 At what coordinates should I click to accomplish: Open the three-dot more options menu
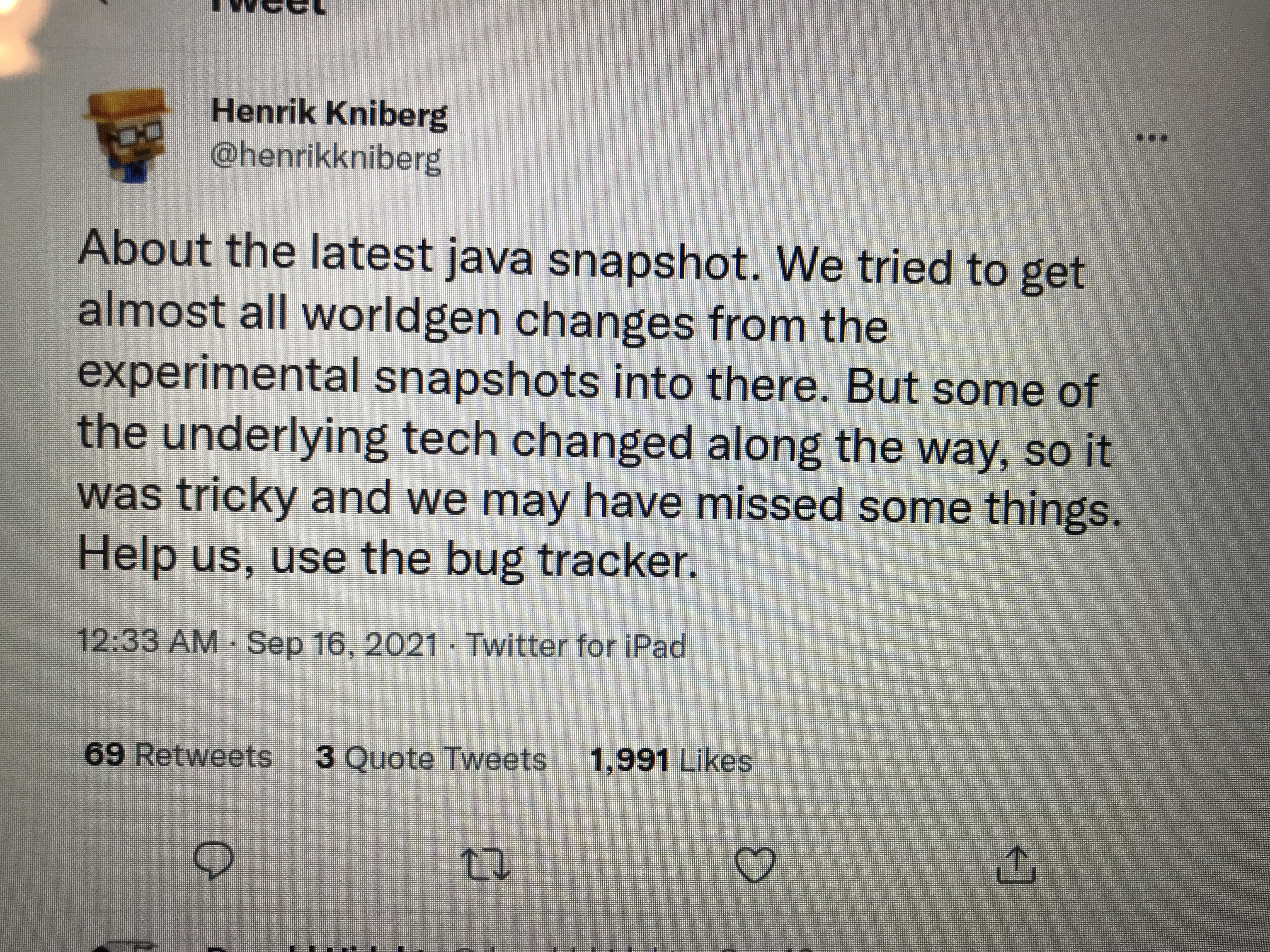(x=1151, y=138)
